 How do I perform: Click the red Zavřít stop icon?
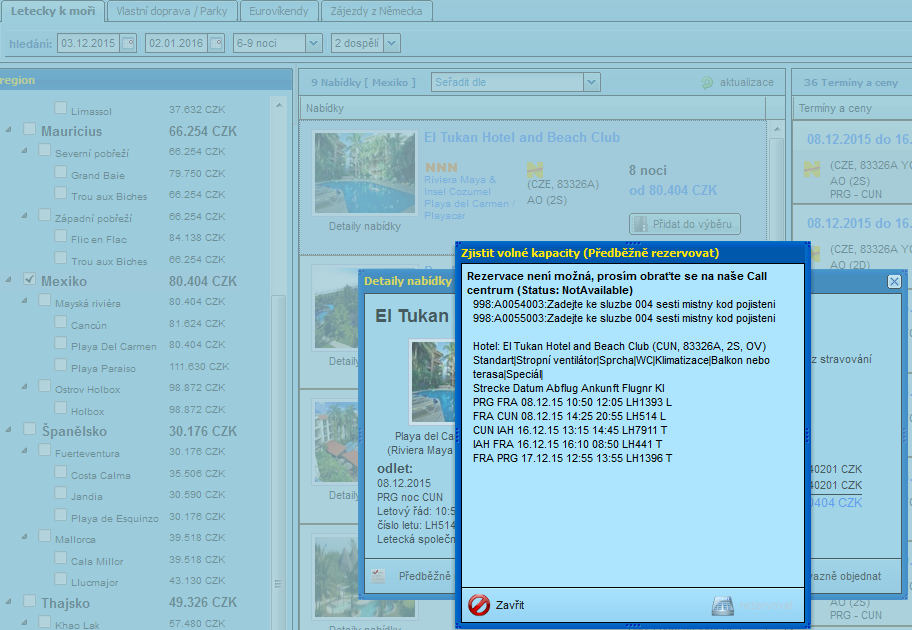click(479, 605)
